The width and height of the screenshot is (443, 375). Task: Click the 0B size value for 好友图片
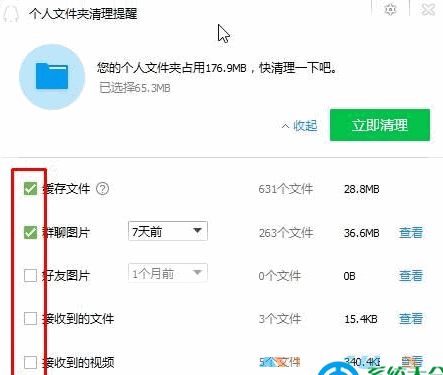coord(350,276)
